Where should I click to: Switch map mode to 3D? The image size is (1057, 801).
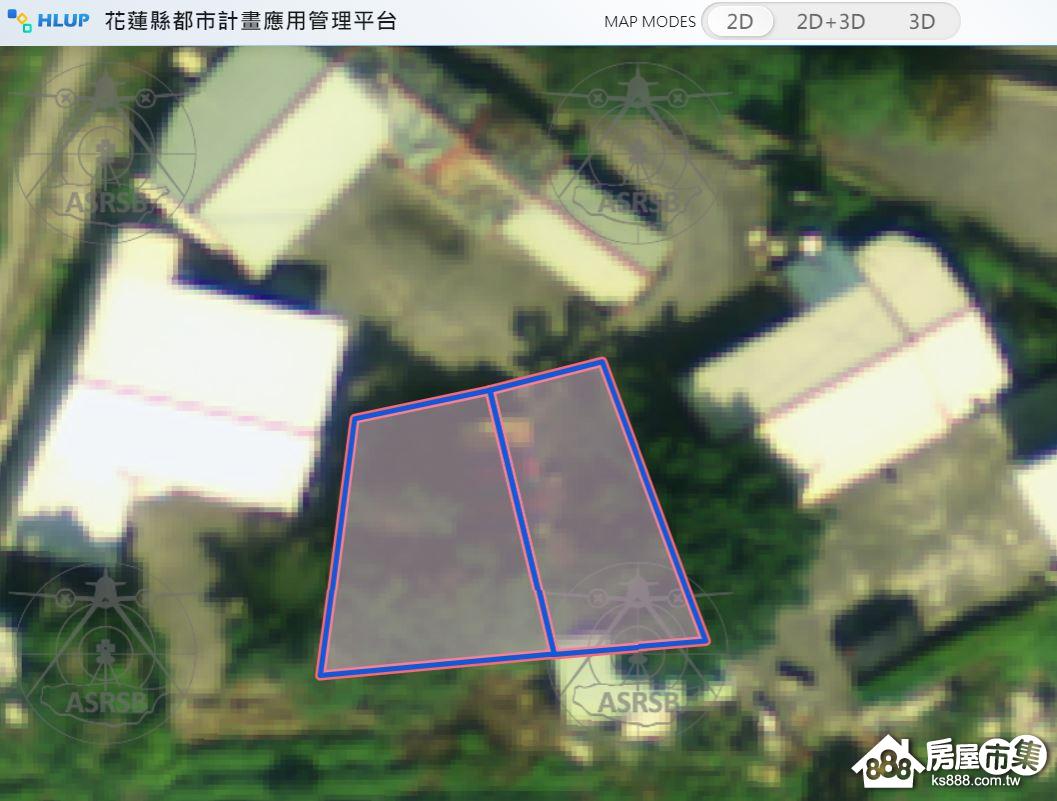point(922,22)
